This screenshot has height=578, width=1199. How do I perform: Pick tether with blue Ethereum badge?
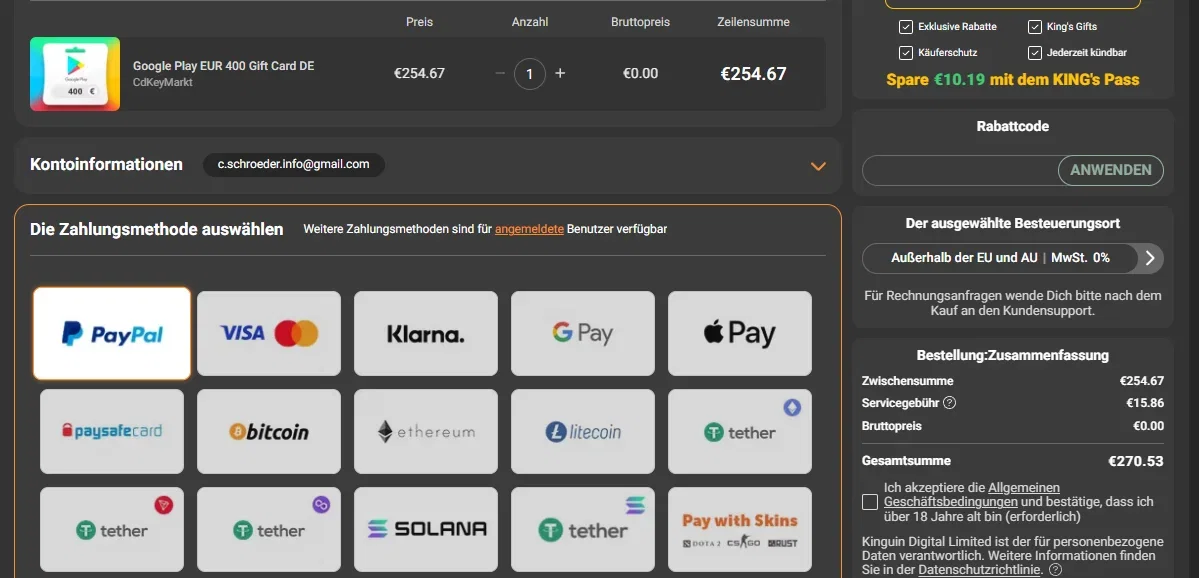pyautogui.click(x=739, y=431)
